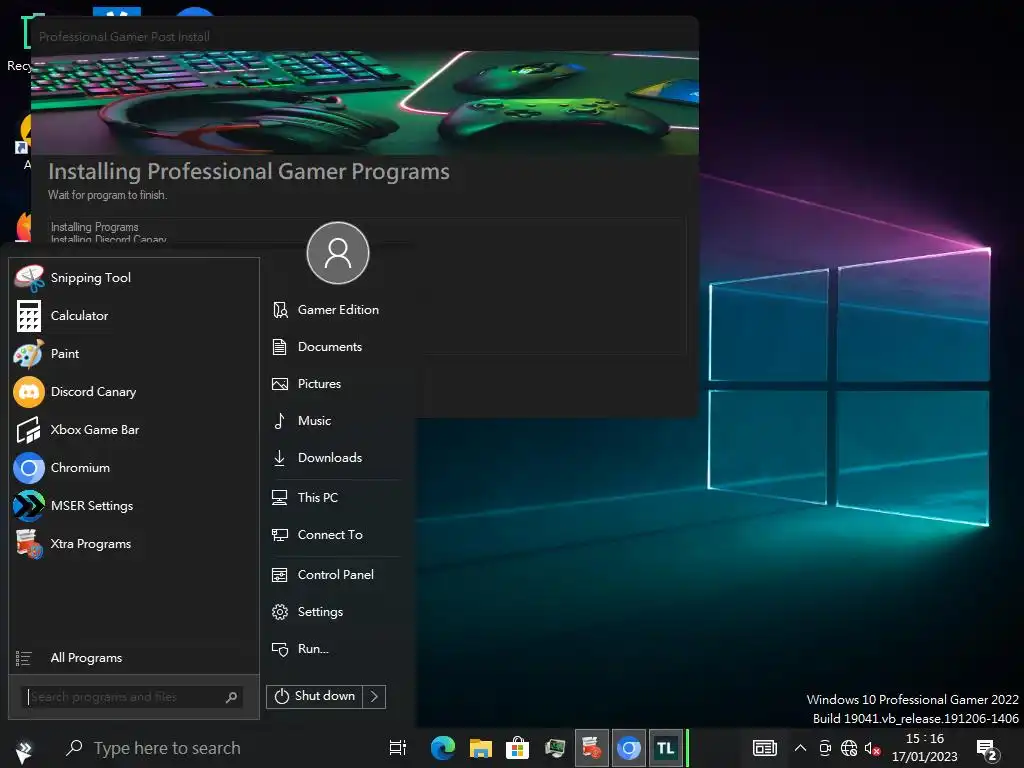Open Xtra Programs entry
Screen dimensions: 1024x768
click(134, 543)
